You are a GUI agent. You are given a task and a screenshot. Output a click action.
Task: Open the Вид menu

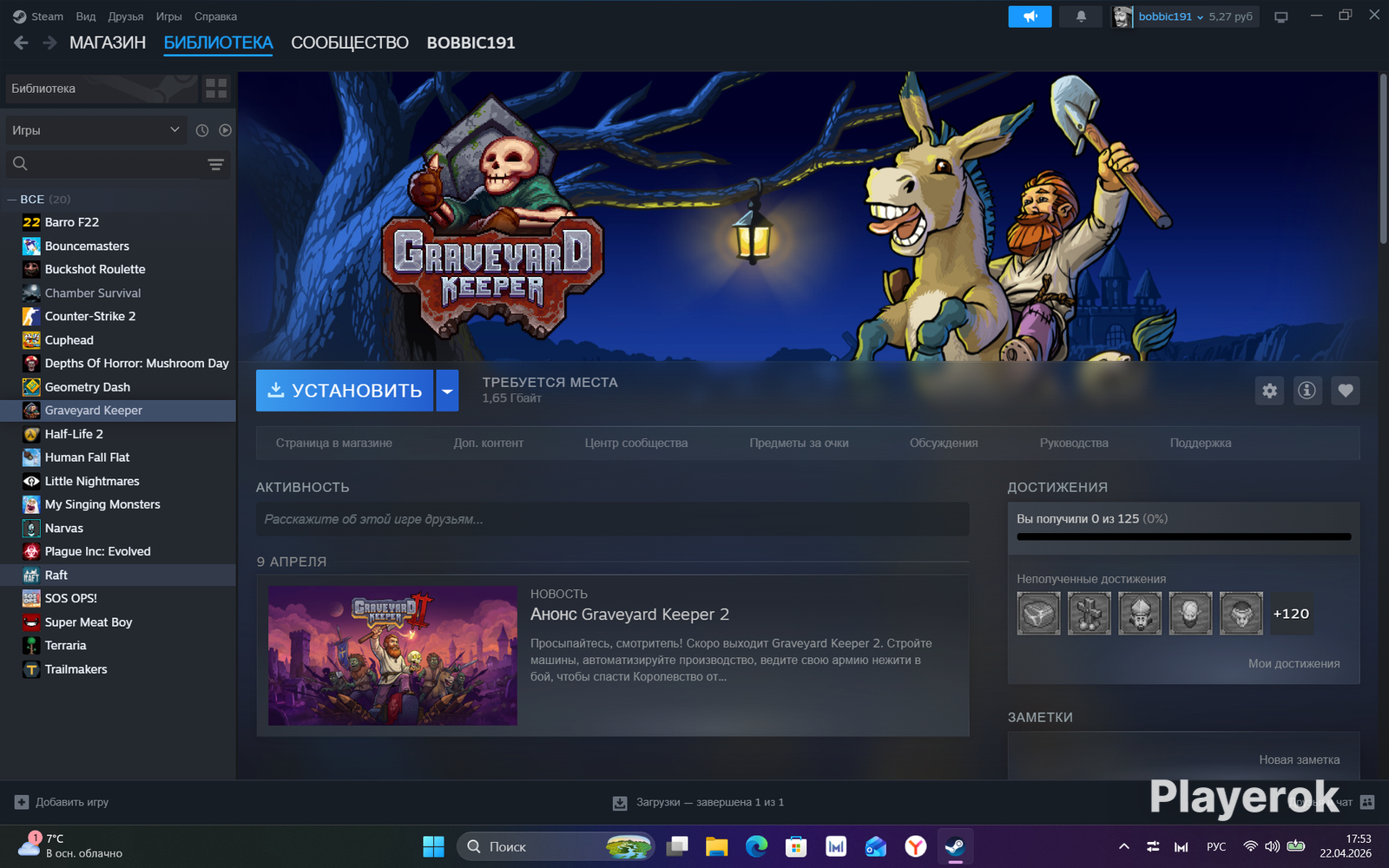[86, 16]
